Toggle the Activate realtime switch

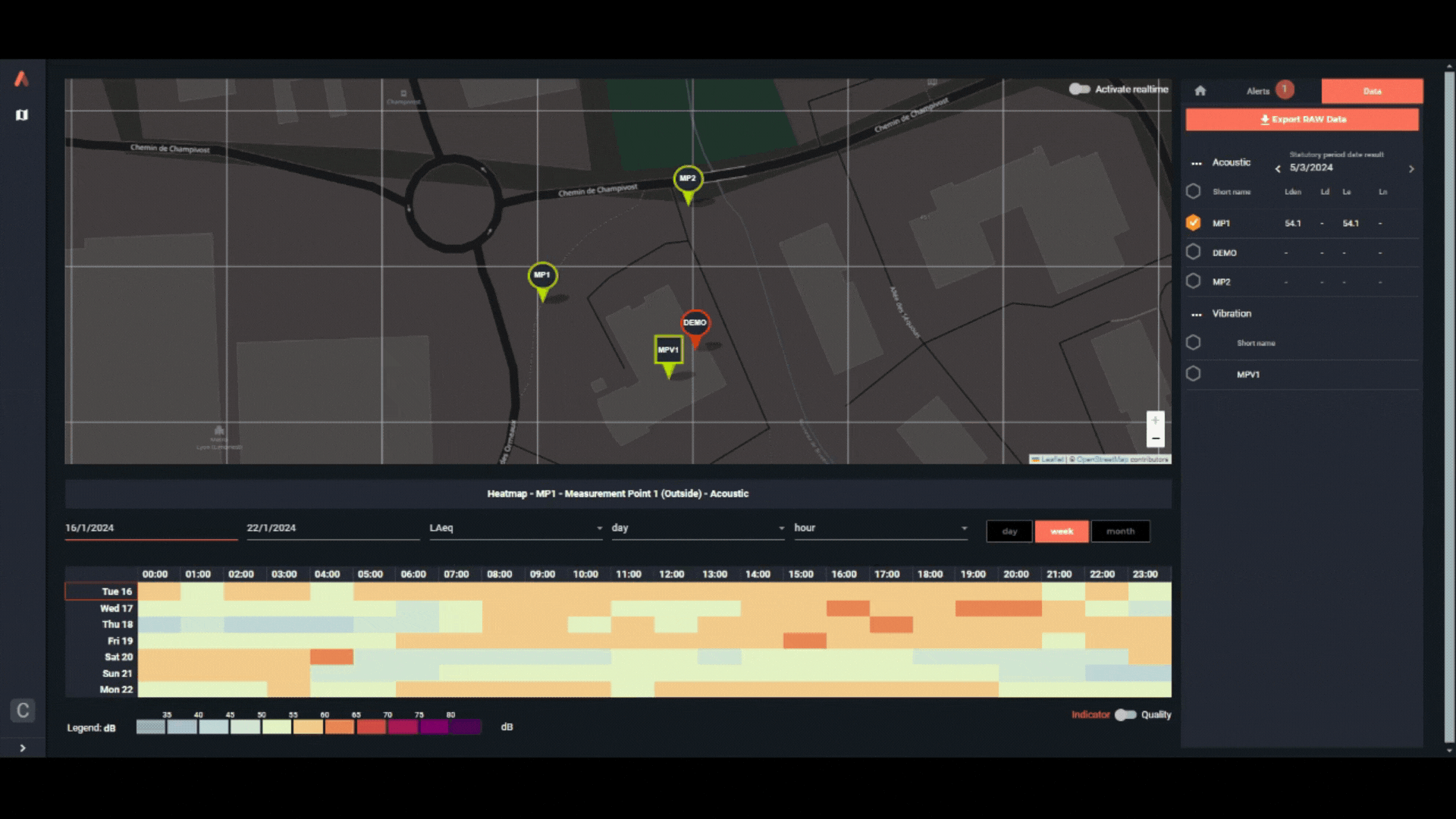[x=1080, y=89]
